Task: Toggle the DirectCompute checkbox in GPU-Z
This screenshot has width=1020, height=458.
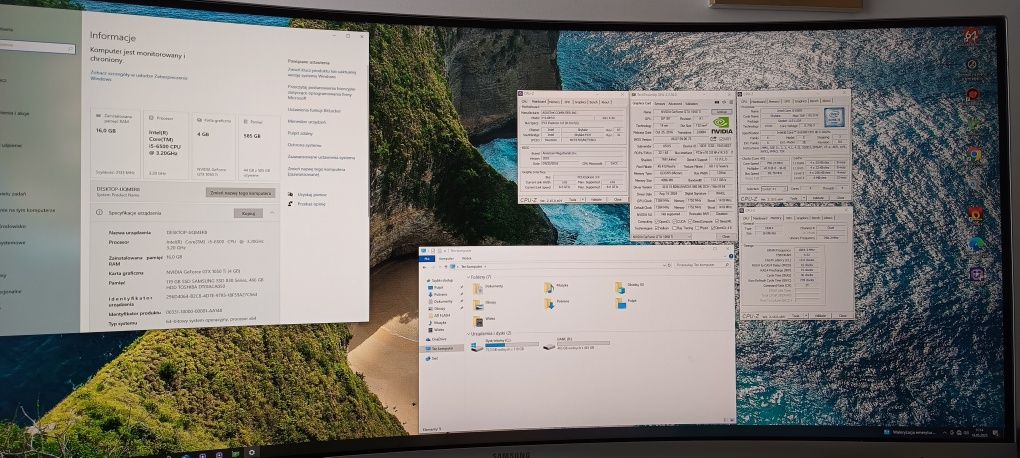Action: click(690, 221)
